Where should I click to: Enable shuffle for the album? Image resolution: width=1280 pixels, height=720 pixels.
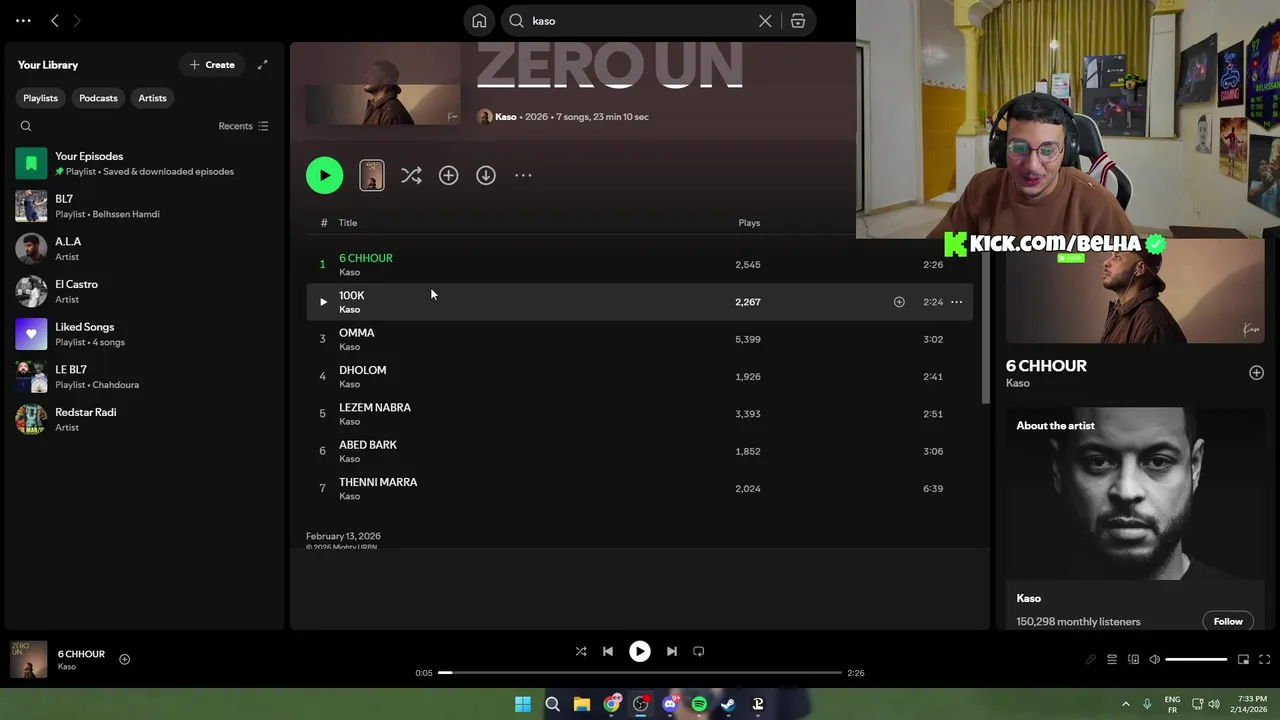click(411, 175)
